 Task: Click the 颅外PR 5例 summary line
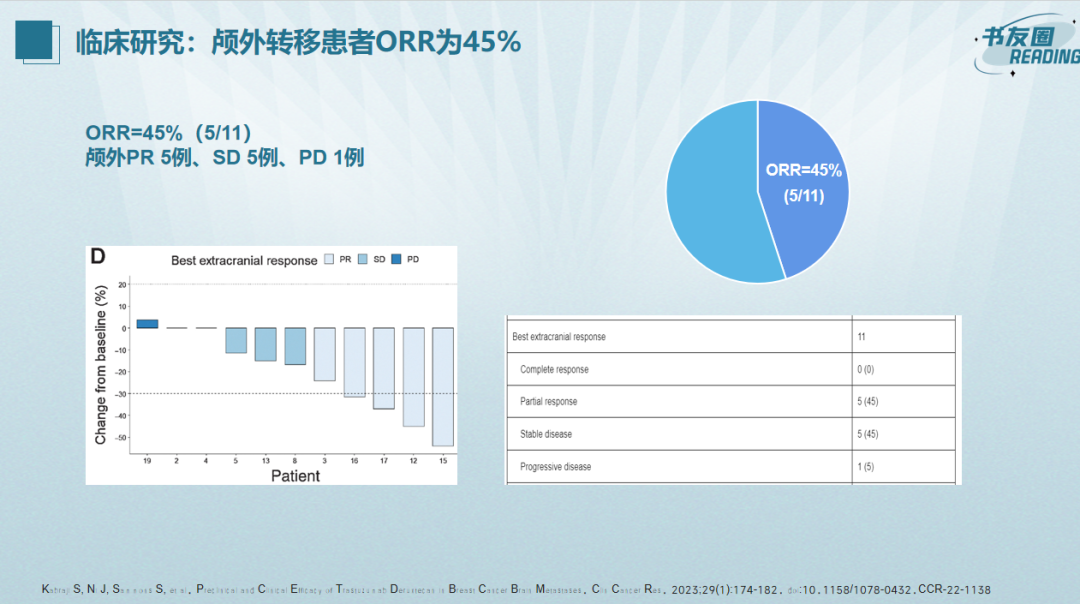coord(224,158)
